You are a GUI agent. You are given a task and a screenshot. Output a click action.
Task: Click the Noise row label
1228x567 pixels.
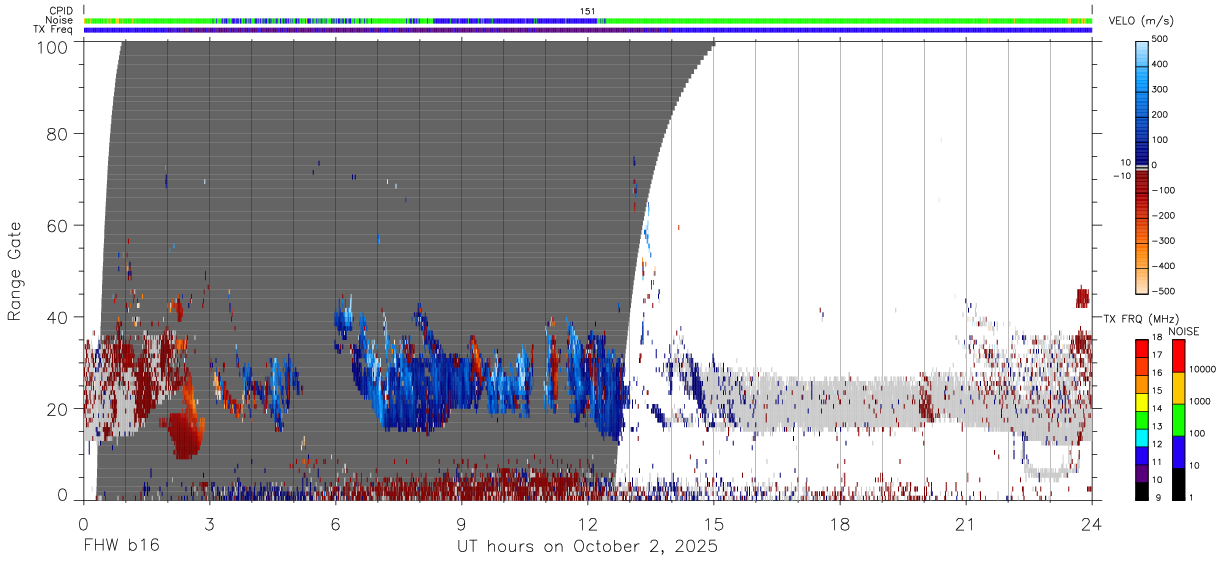[x=59, y=20]
